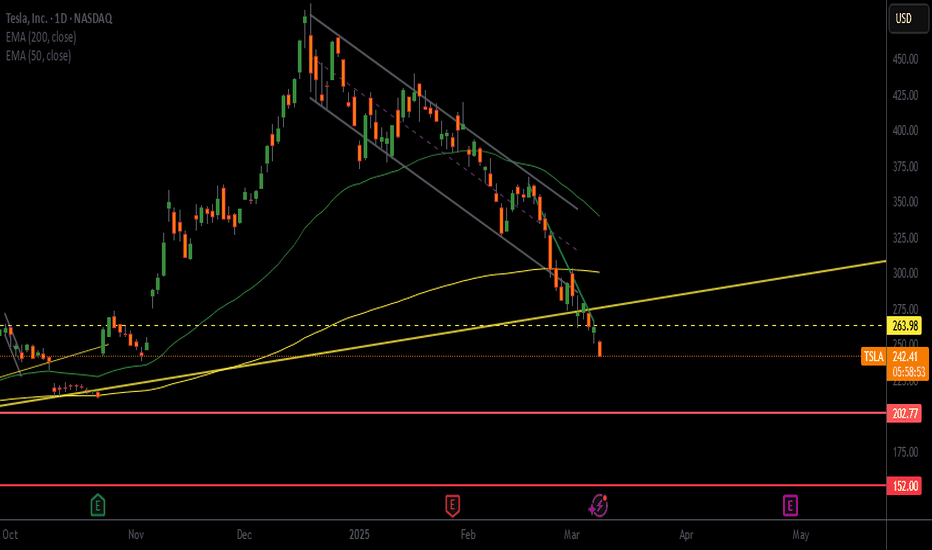Screen dimensions: 932x550
Task: Click the green earnings marker in October
Action: (98, 505)
